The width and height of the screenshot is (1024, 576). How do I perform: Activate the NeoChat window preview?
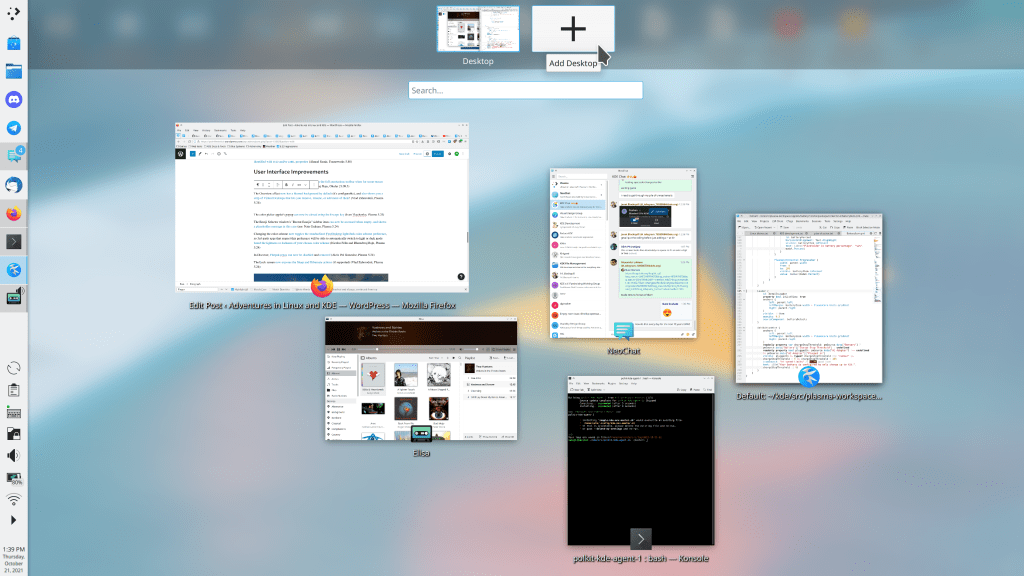pyautogui.click(x=624, y=254)
